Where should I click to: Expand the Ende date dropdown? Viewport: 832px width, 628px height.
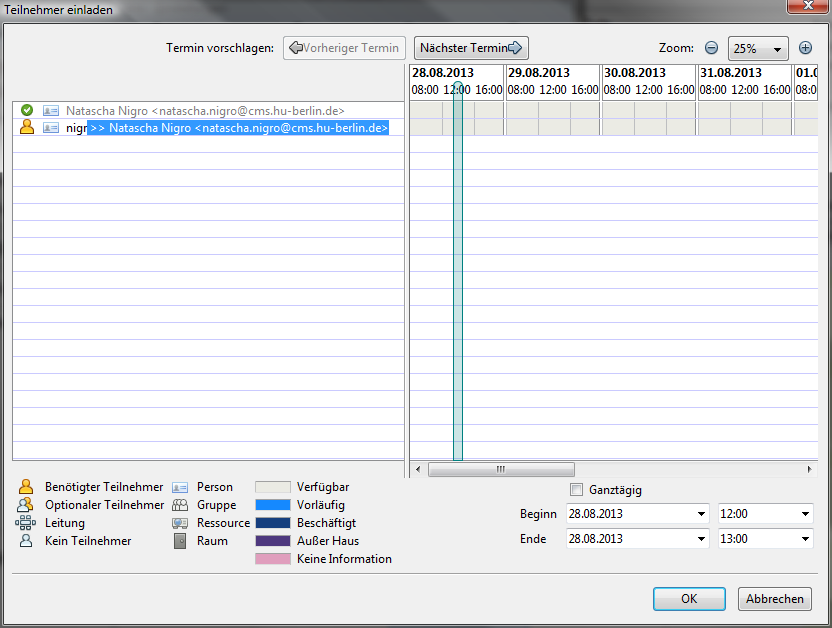701,538
